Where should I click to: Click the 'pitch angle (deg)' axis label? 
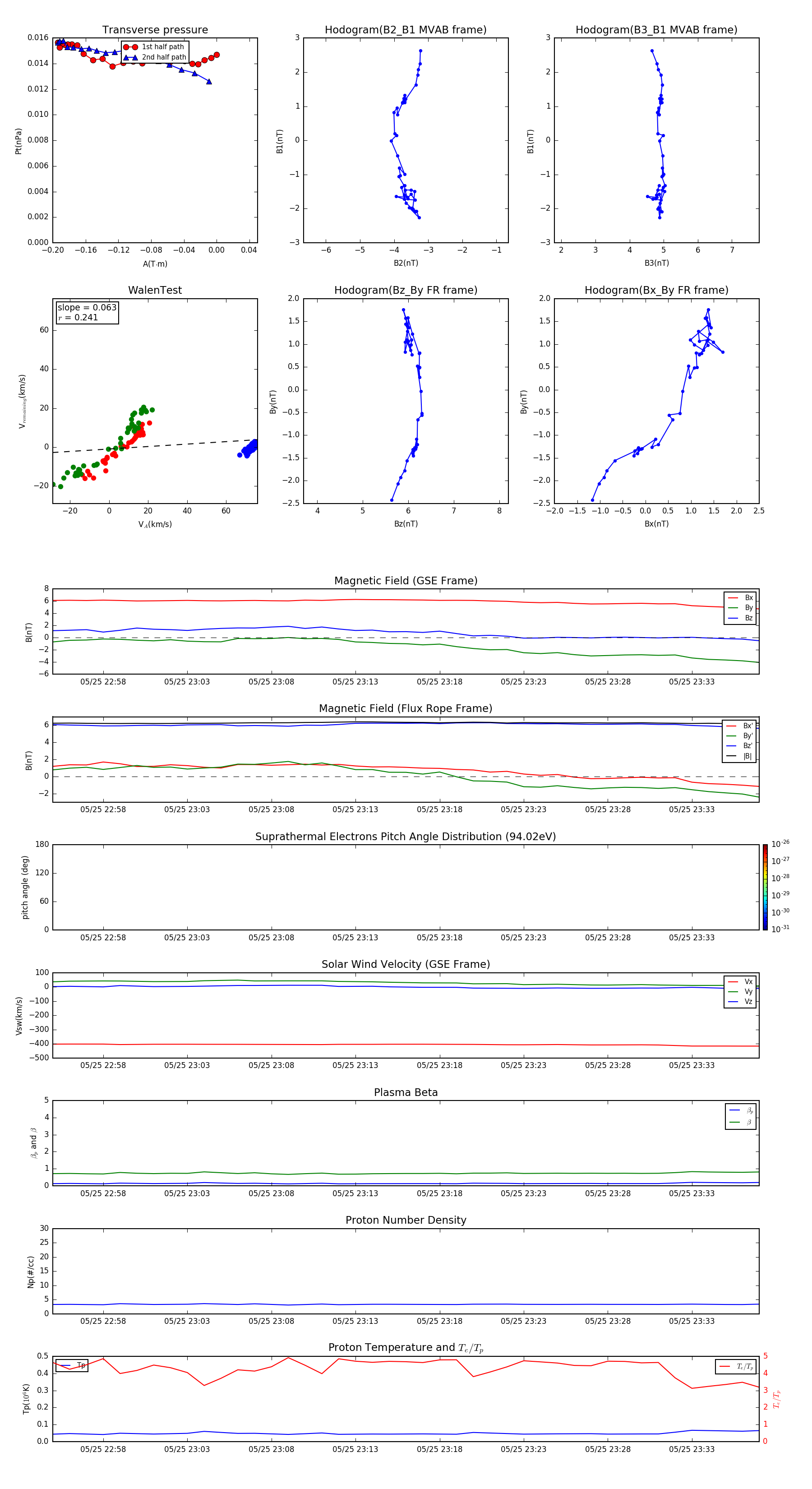[x=25, y=887]
